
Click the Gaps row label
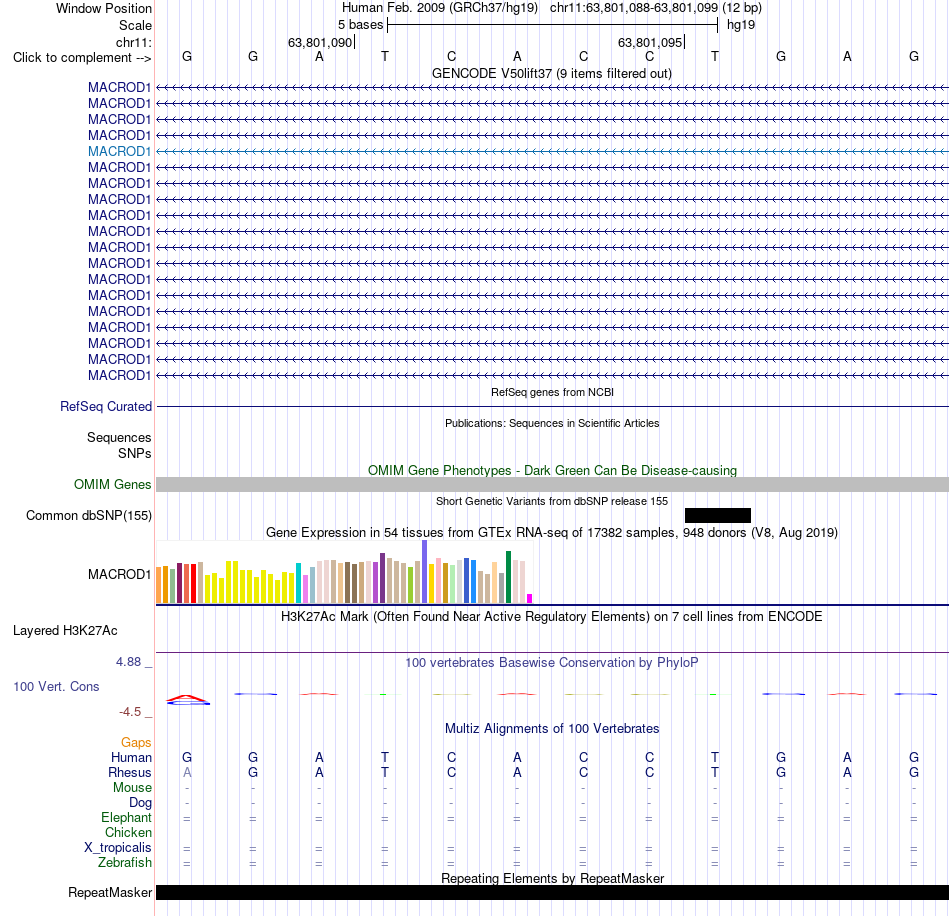coord(136,743)
